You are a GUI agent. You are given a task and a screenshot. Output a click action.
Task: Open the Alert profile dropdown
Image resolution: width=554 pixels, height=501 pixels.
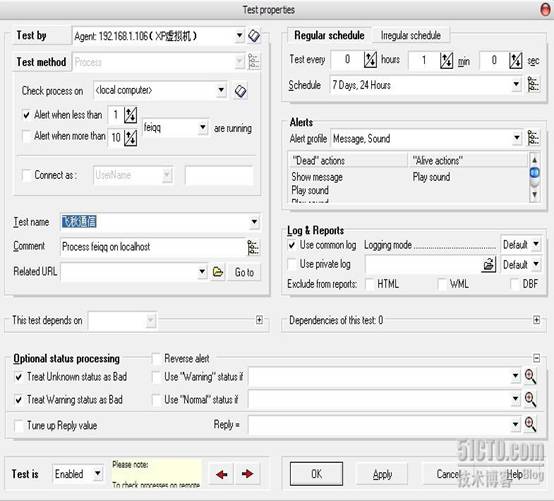[517, 138]
